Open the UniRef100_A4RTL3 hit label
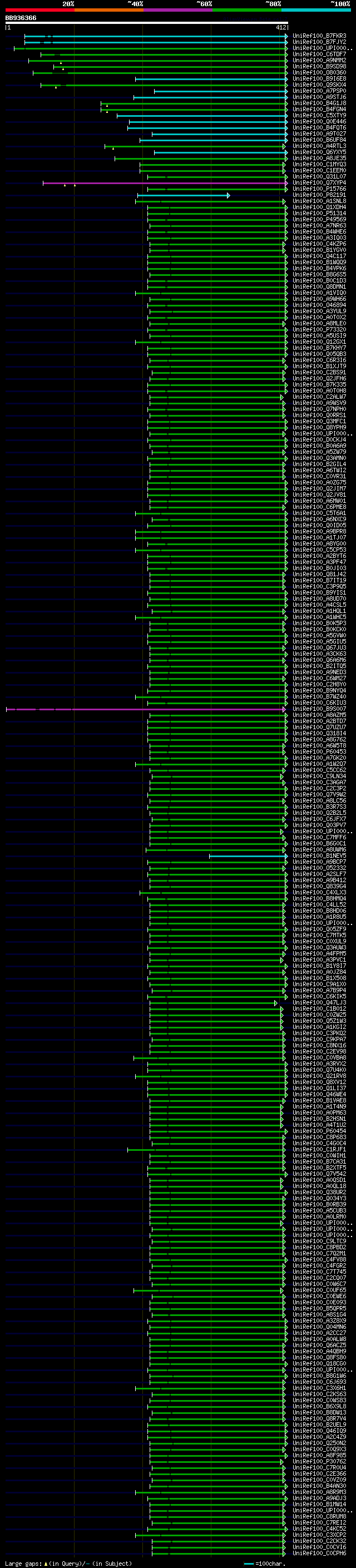Image resolution: width=356 pixels, height=1568 pixels. click(x=319, y=146)
